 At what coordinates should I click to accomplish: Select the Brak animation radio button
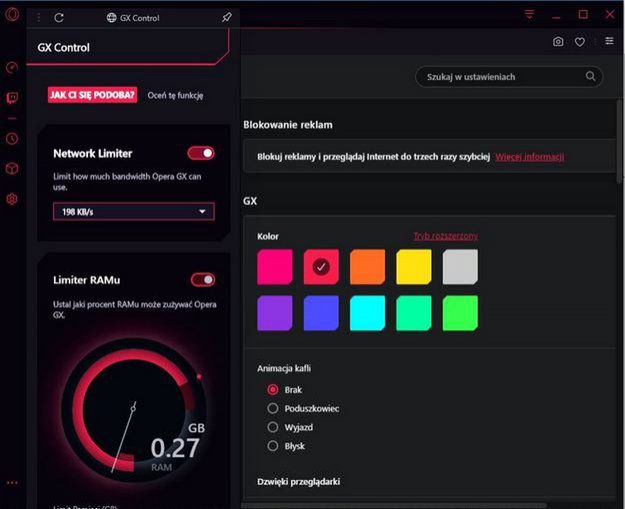point(273,389)
